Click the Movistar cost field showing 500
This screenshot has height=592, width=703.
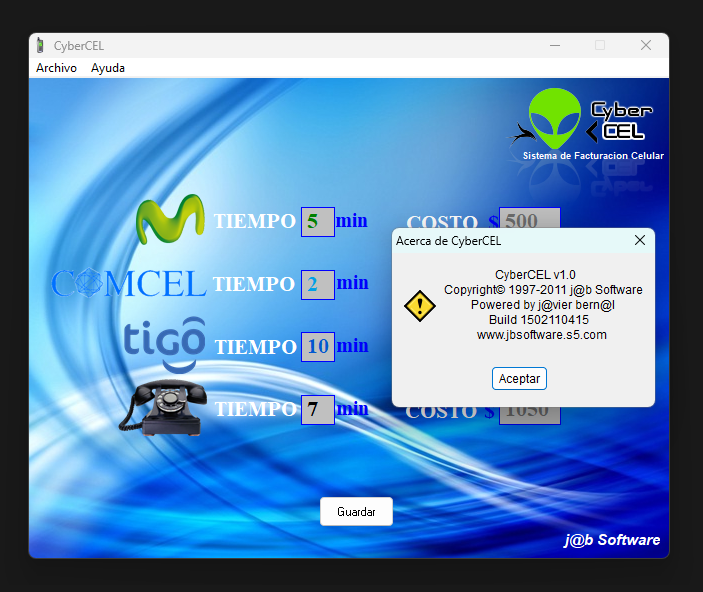pos(529,219)
